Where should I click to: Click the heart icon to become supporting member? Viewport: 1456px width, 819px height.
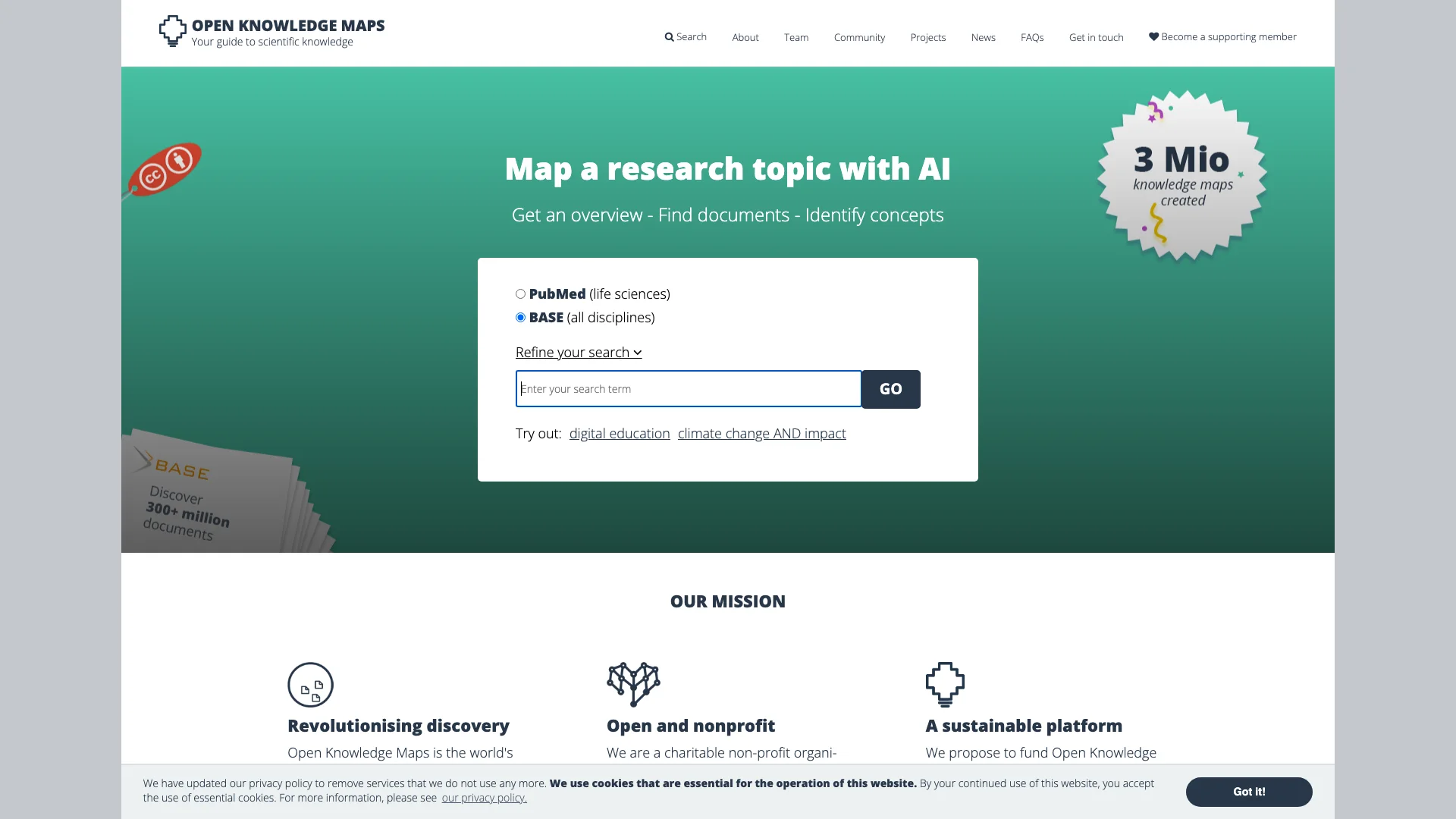point(1153,36)
